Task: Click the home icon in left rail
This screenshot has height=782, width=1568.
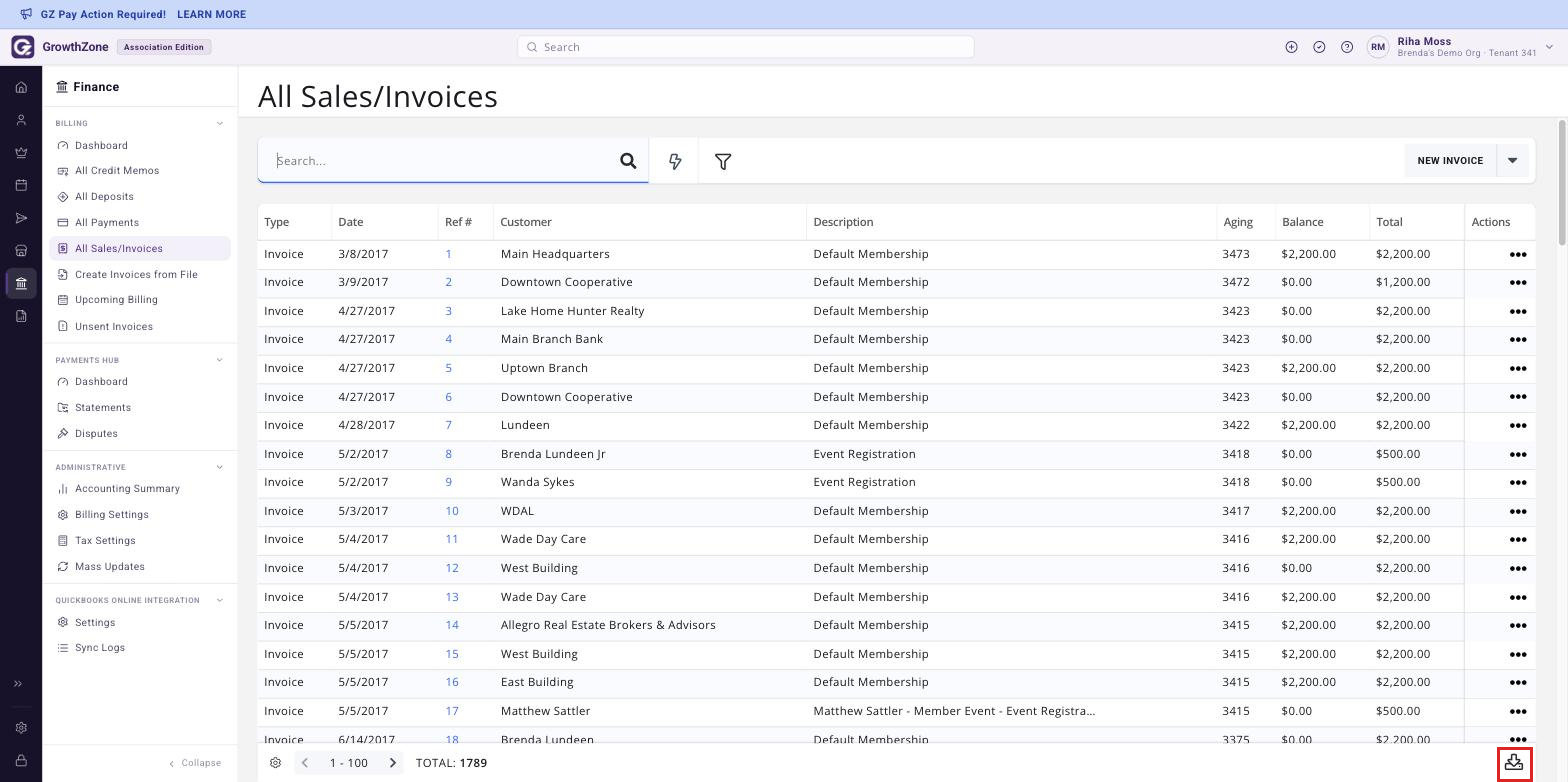Action: (x=21, y=87)
